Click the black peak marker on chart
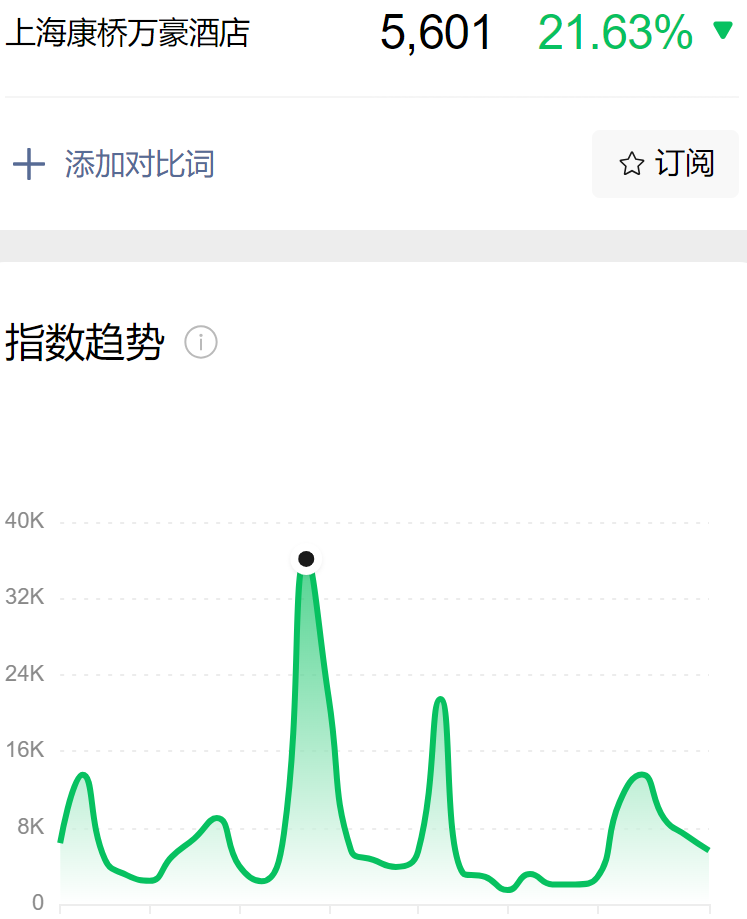The image size is (747, 919). (x=306, y=559)
